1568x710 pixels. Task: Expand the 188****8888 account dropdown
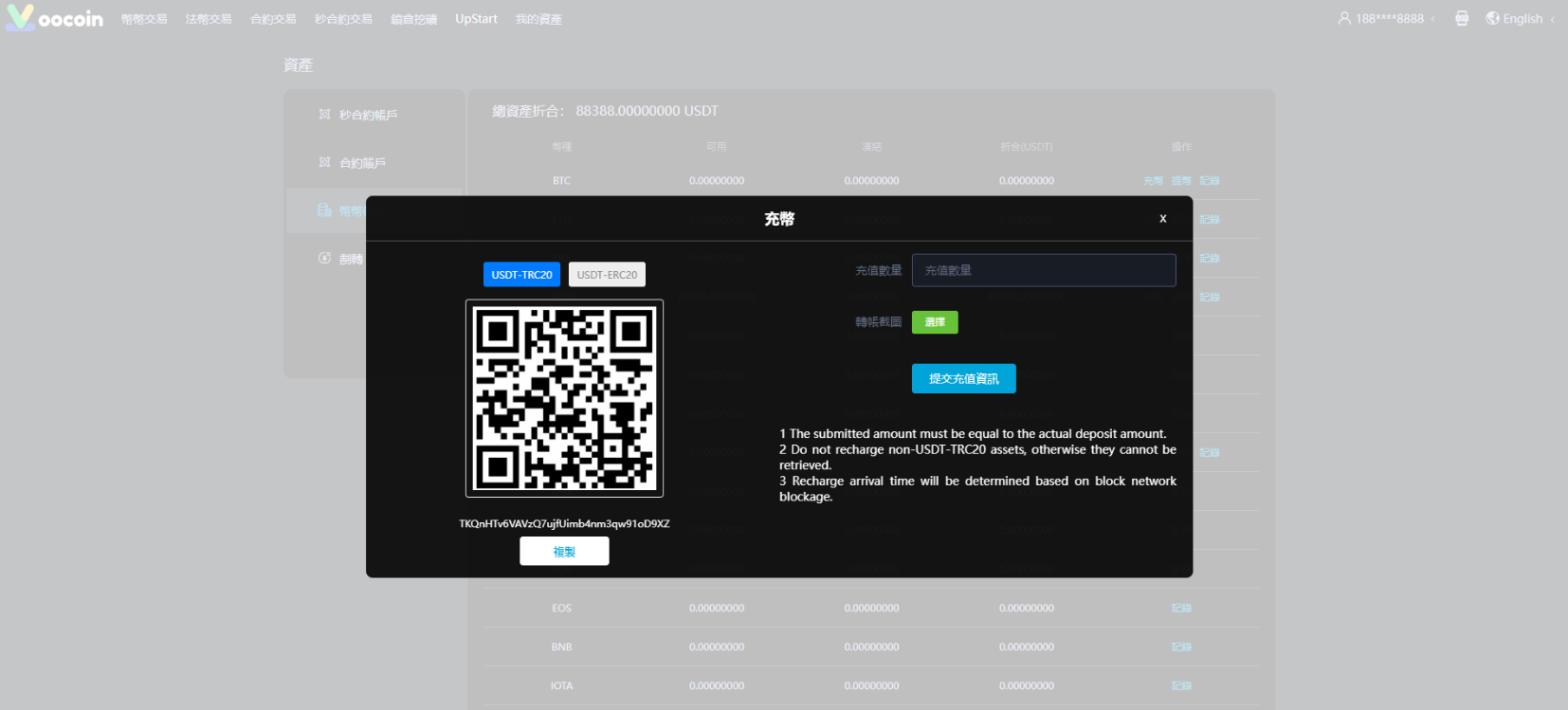click(1390, 19)
